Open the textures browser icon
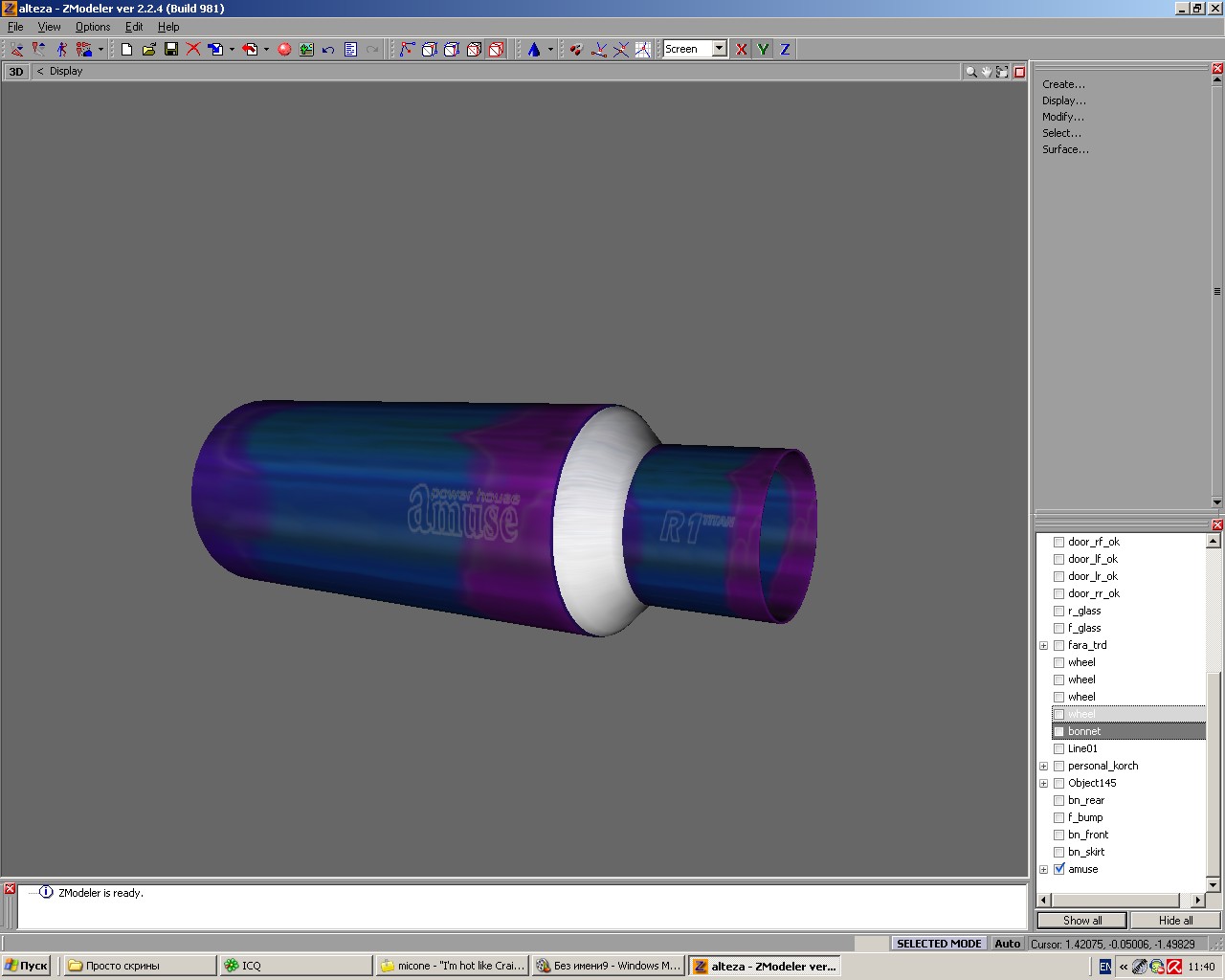The image size is (1225, 980). click(306, 49)
